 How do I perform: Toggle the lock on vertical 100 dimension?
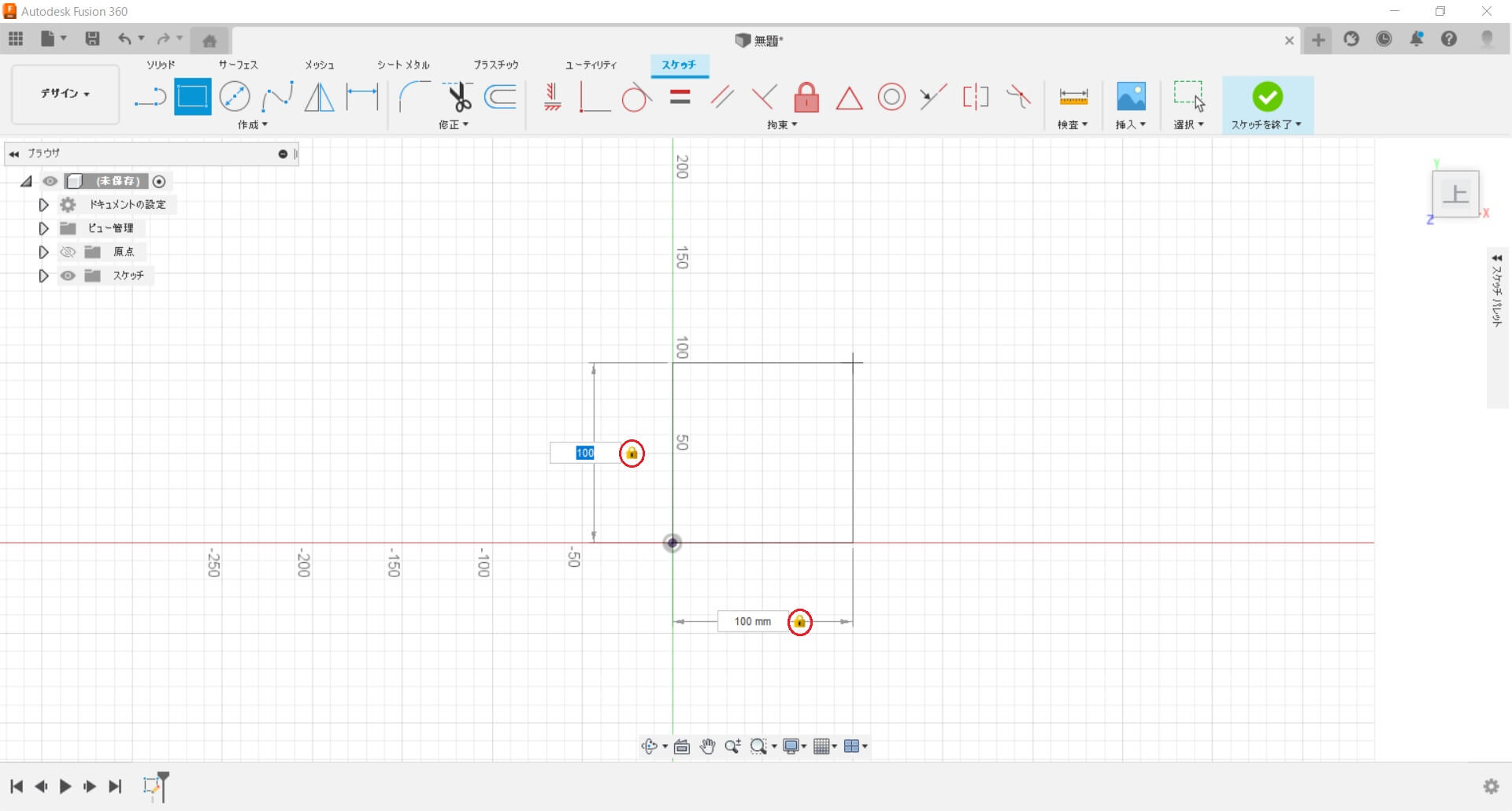632,454
